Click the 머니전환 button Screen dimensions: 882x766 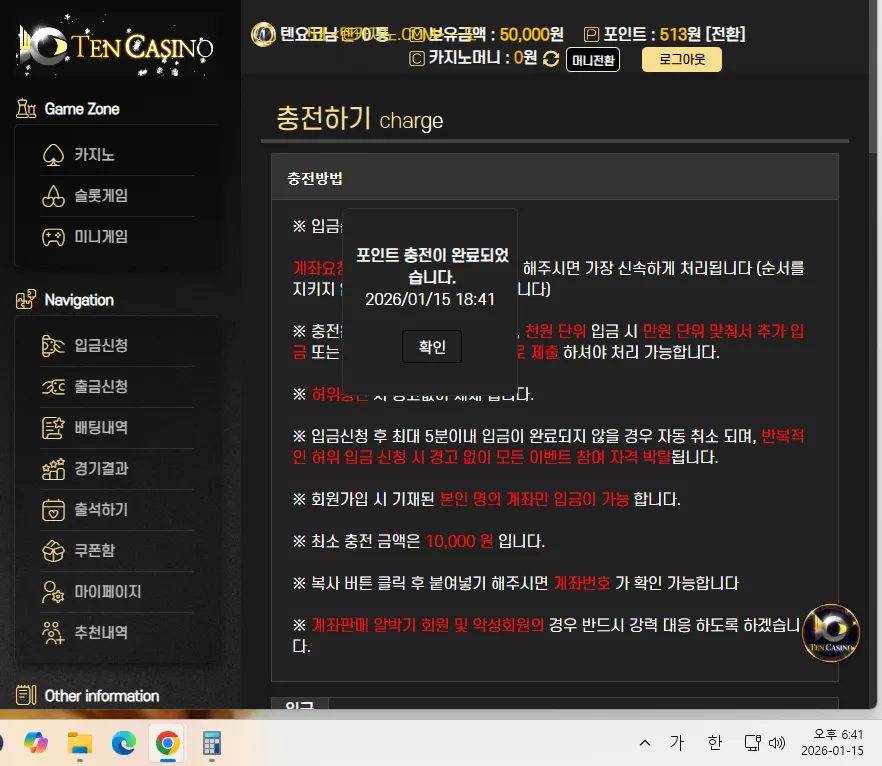[593, 60]
